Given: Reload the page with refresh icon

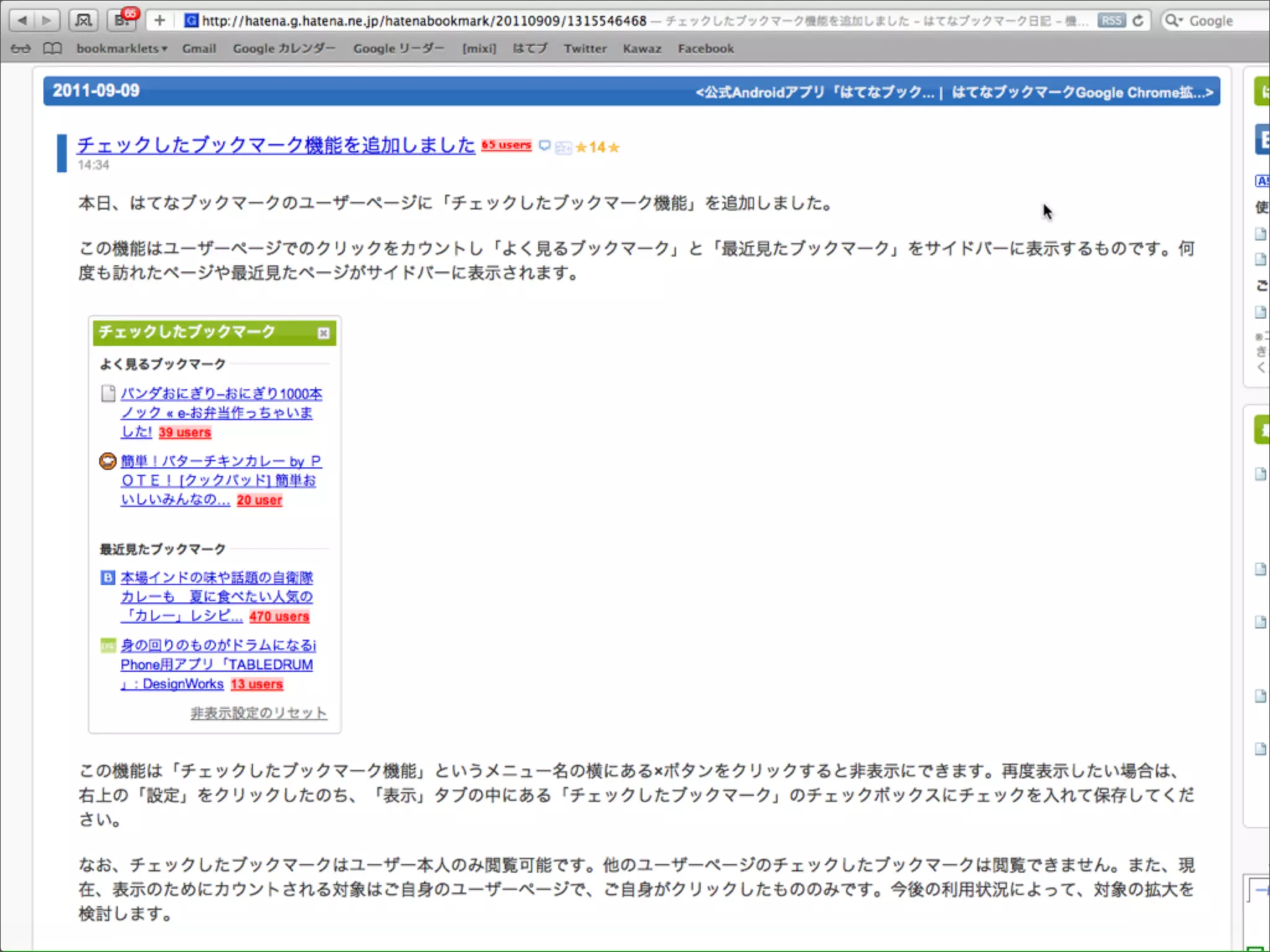Looking at the screenshot, I should coord(1138,20).
